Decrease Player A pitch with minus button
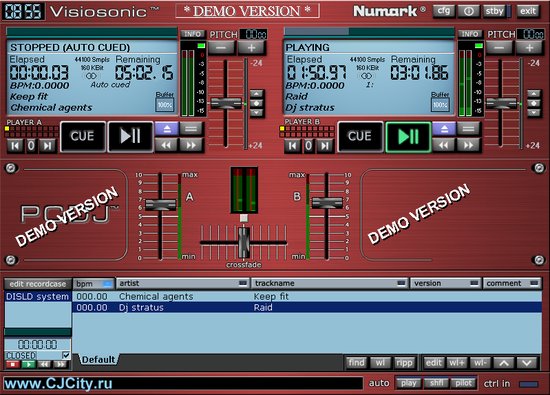 tap(221, 48)
